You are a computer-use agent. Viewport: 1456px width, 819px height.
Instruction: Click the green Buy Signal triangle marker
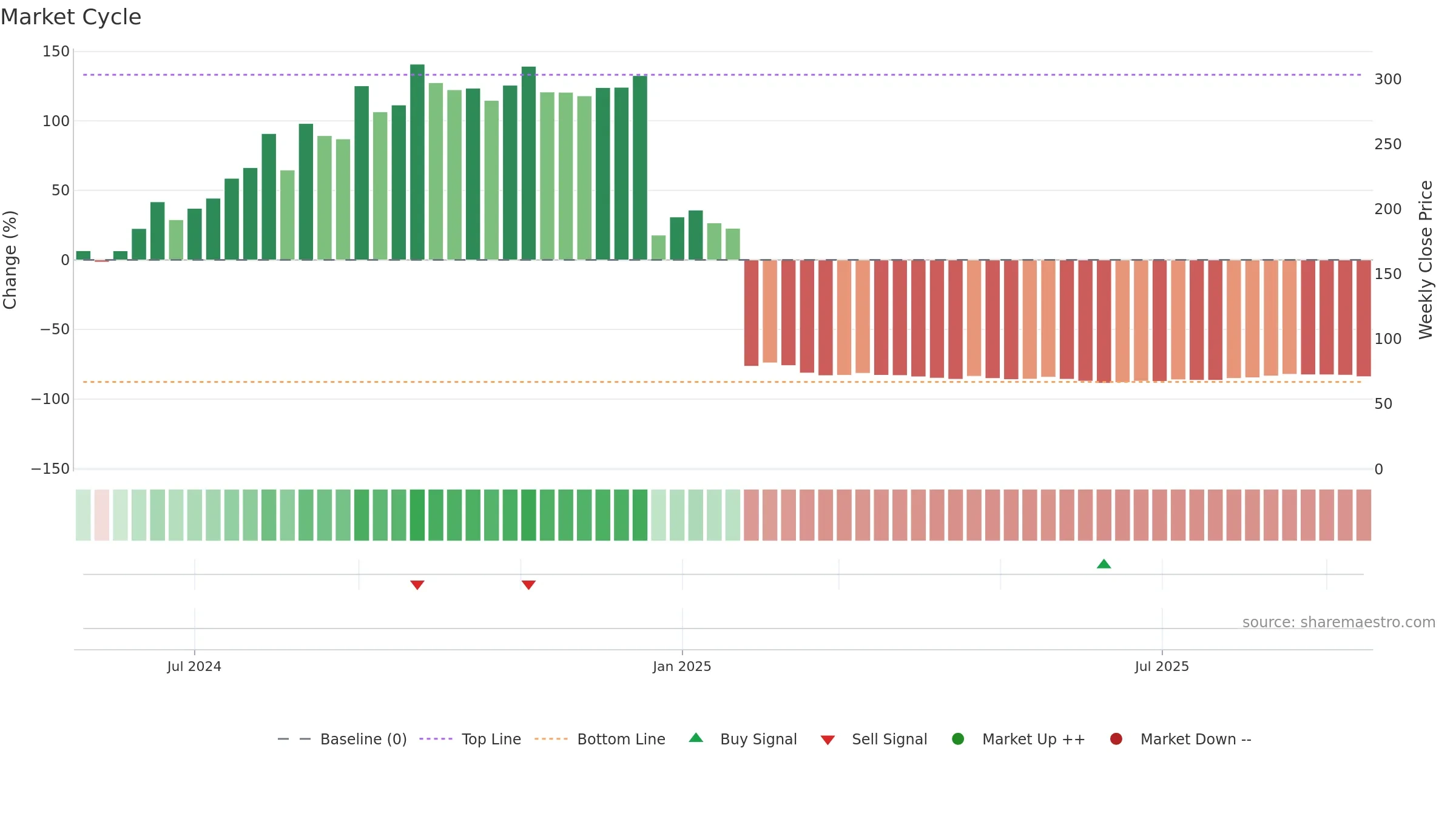click(1104, 564)
